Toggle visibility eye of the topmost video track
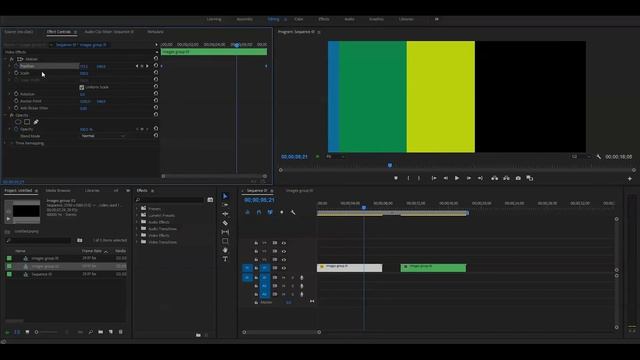This screenshot has width=640, height=360. coord(284,243)
